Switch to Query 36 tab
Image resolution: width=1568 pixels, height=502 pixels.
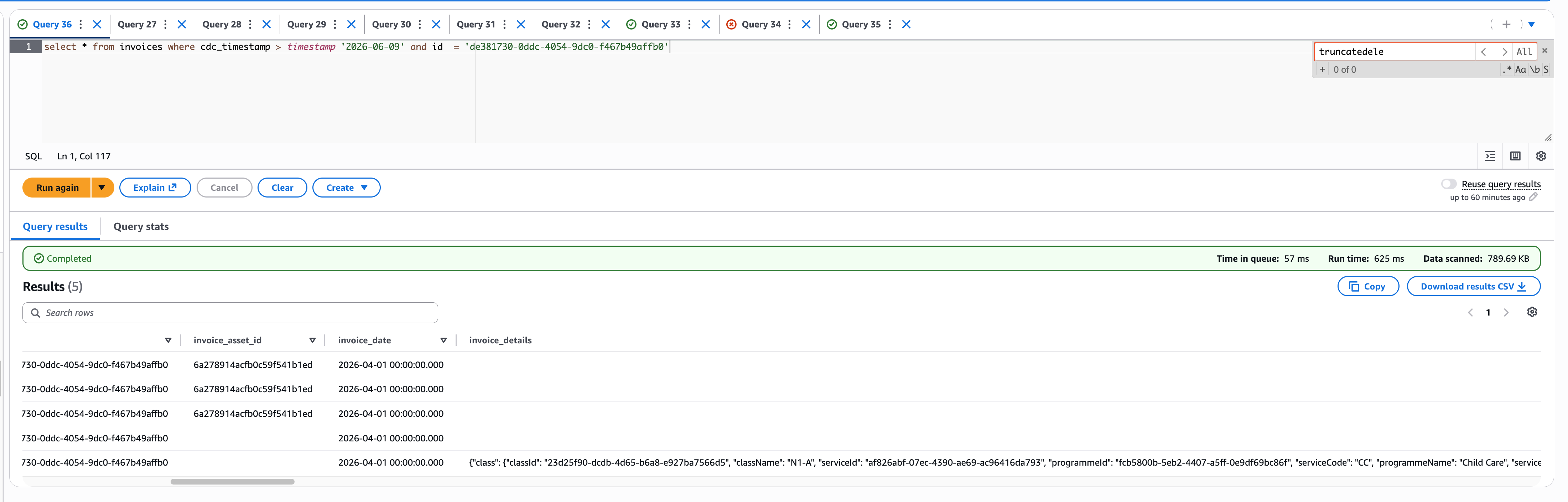52,24
